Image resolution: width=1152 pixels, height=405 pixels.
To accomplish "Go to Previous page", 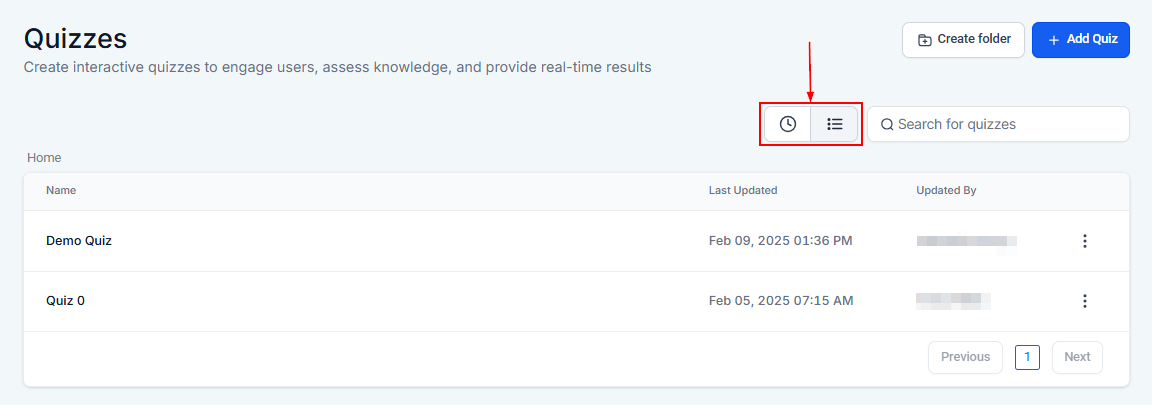I will tap(965, 357).
